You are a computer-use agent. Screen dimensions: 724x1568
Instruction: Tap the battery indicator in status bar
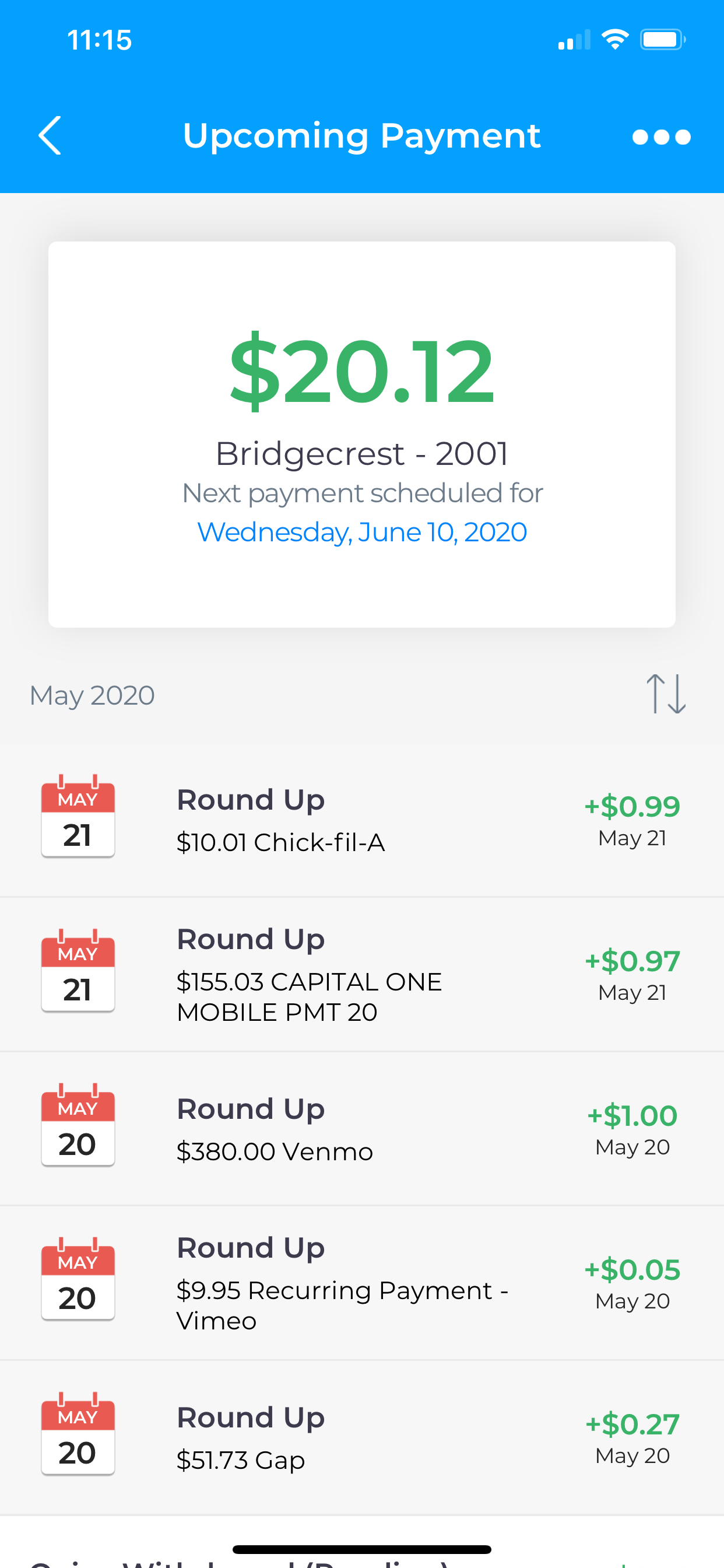tap(662, 40)
